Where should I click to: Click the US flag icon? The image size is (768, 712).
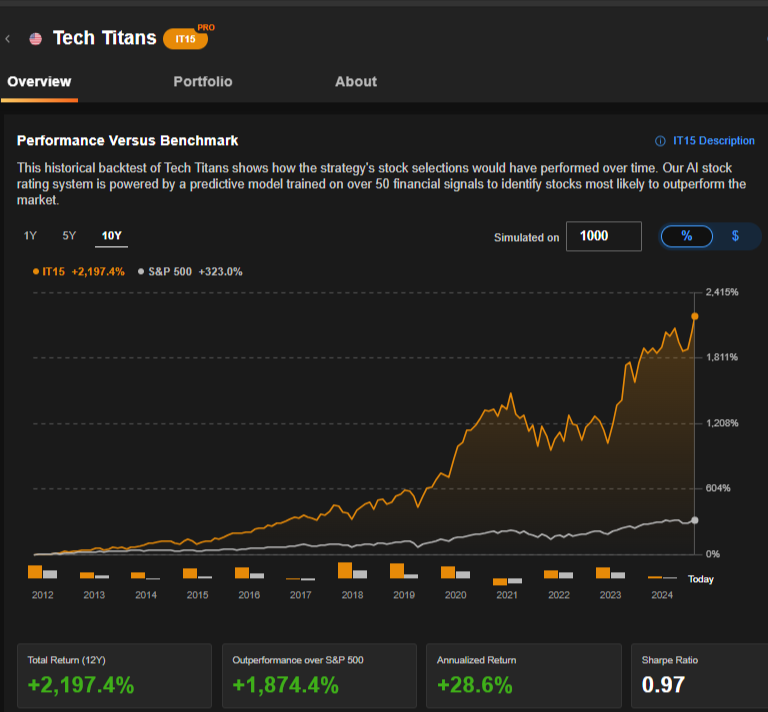click(x=36, y=39)
